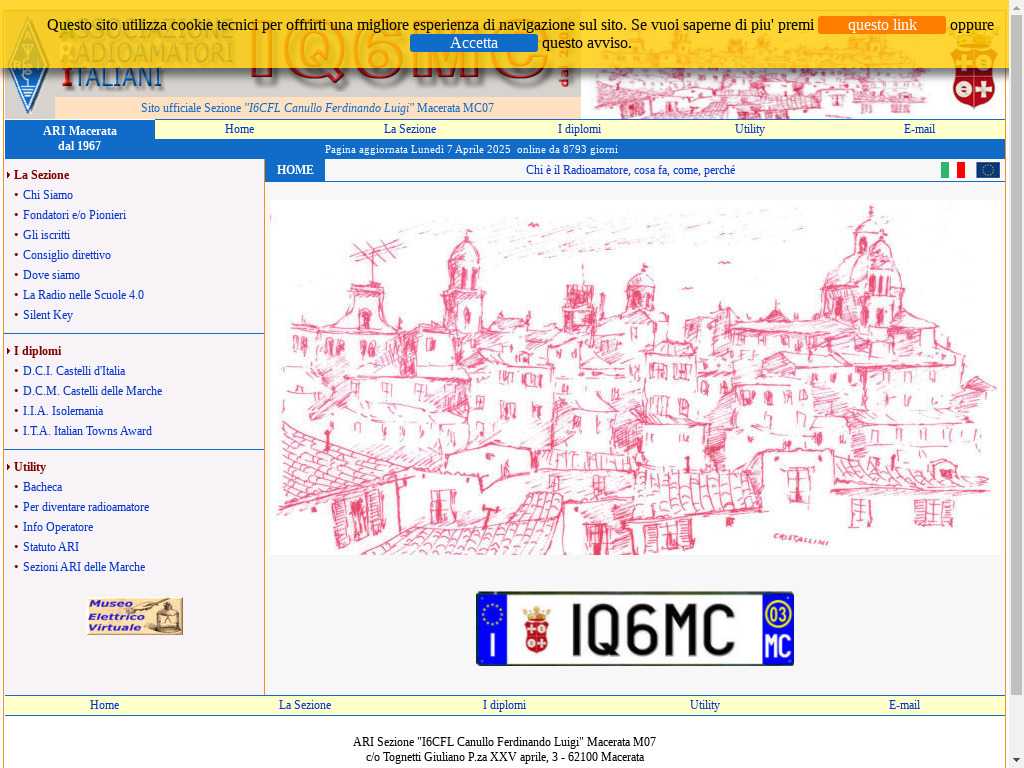This screenshot has height=768, width=1024.
Task: Open the Museo Elettrico Virtuale banner
Action: 135,616
